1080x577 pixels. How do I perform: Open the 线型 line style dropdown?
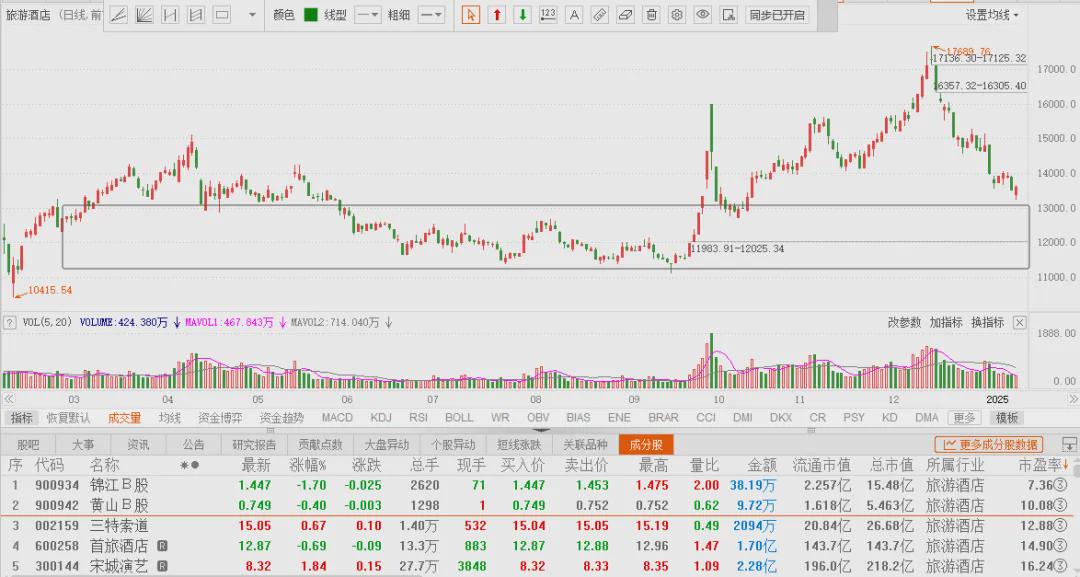[368, 14]
